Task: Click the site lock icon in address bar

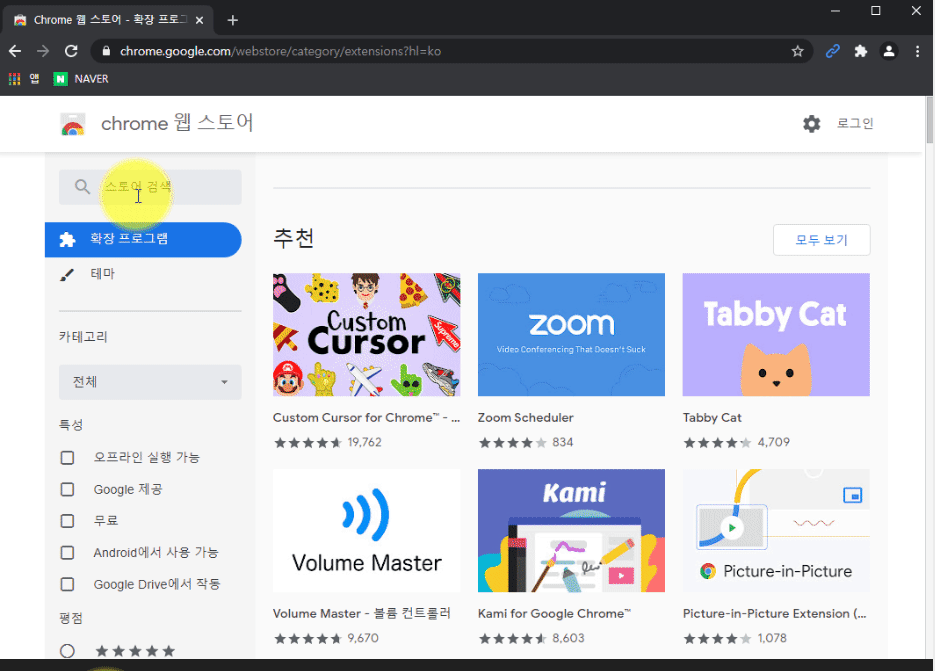Action: pos(106,51)
